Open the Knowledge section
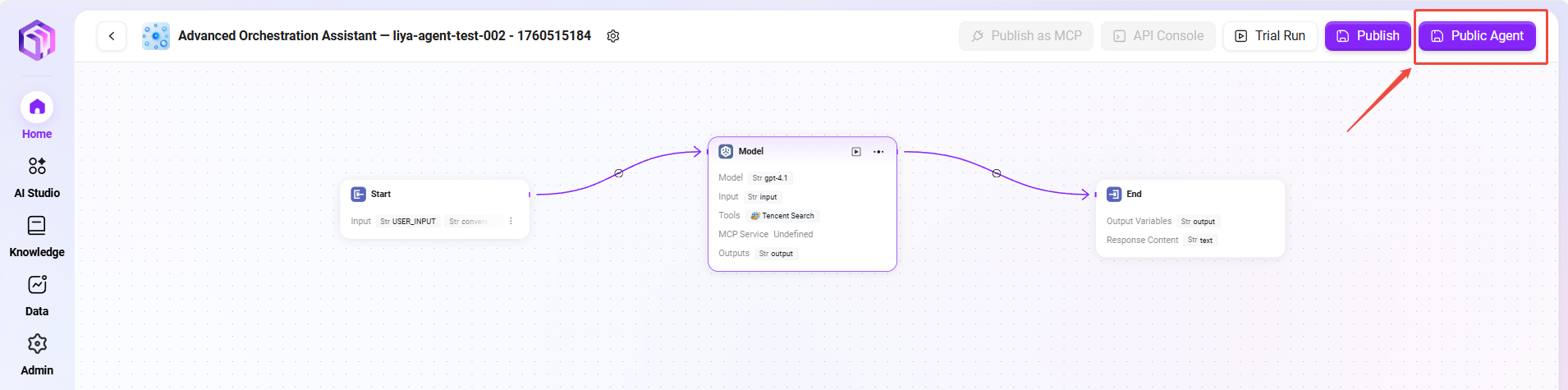Image resolution: width=1568 pixels, height=390 pixels. [37, 236]
